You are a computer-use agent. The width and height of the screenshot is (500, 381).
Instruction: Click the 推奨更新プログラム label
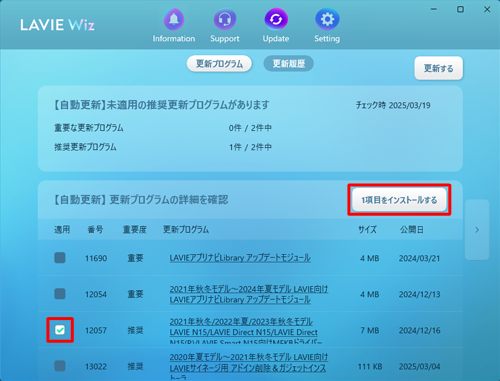(85, 147)
